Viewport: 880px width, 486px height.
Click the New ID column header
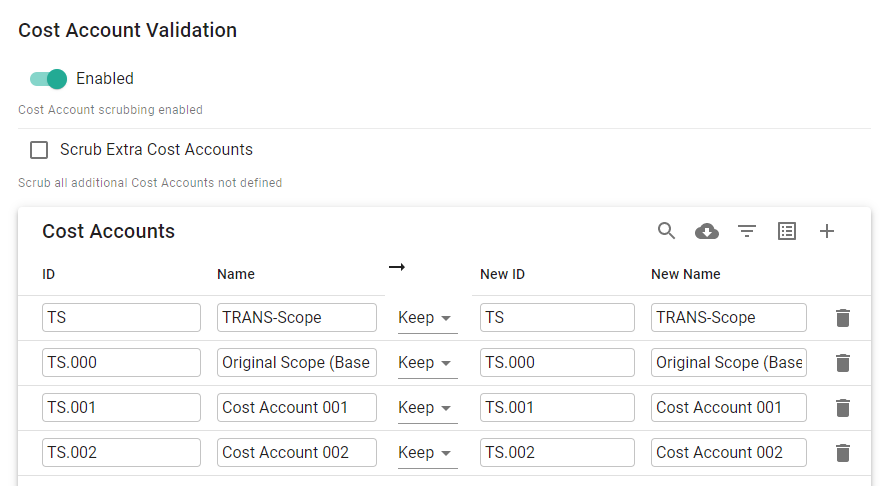tap(502, 274)
